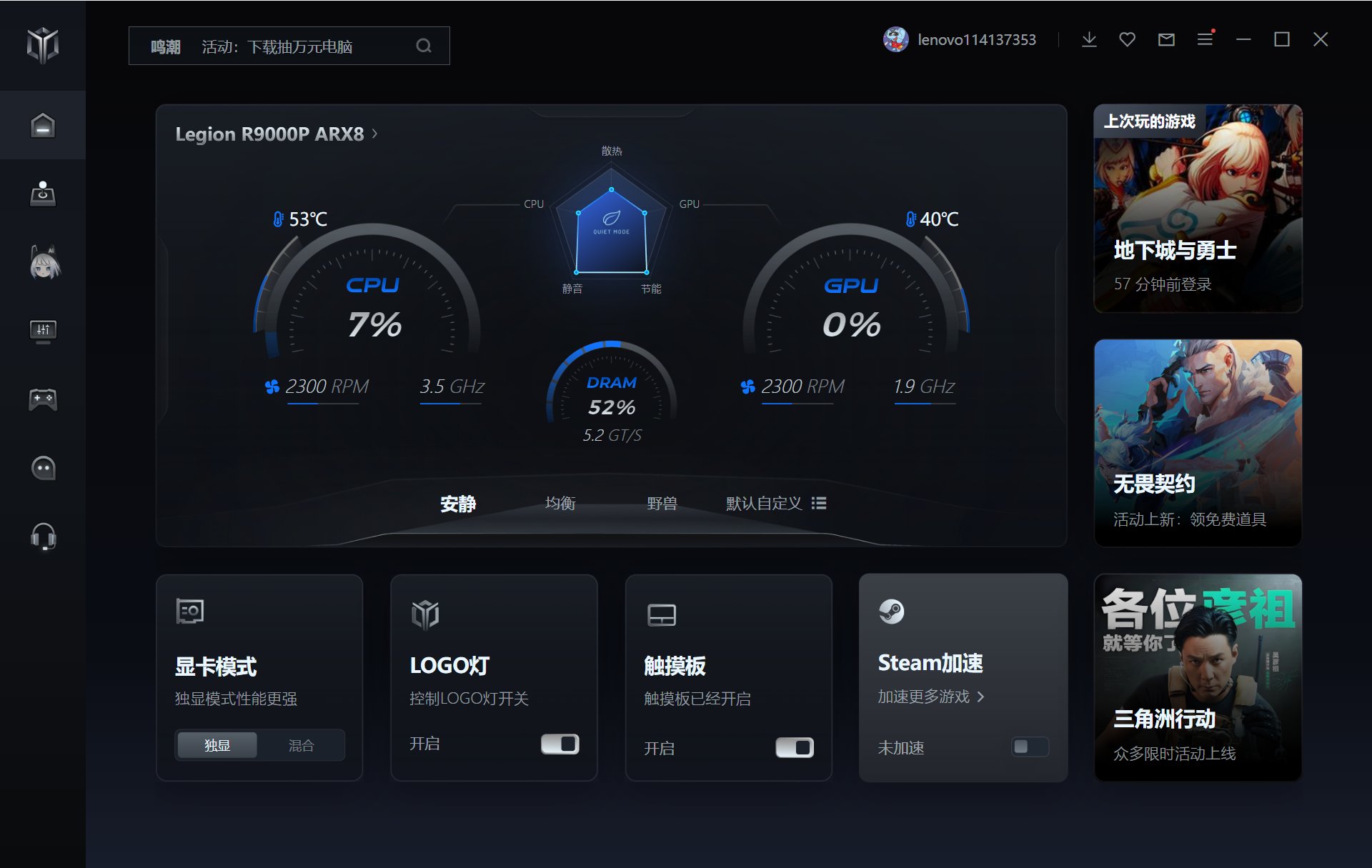Click the 40℃ GPU temperature reading
This screenshot has width=1372, height=868.
click(939, 219)
